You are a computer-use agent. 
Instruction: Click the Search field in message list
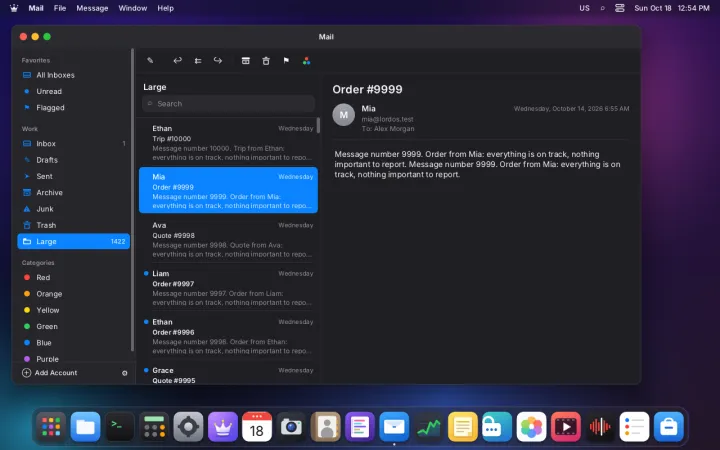click(x=228, y=104)
